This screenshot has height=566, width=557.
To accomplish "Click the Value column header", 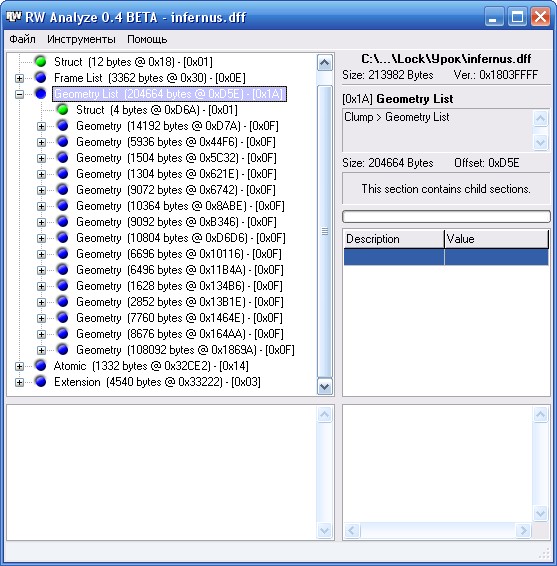I will [x=496, y=239].
